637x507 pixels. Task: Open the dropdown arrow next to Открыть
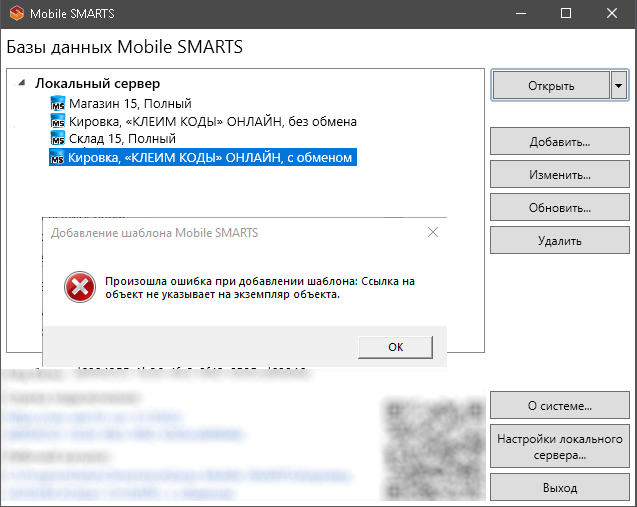coord(618,86)
